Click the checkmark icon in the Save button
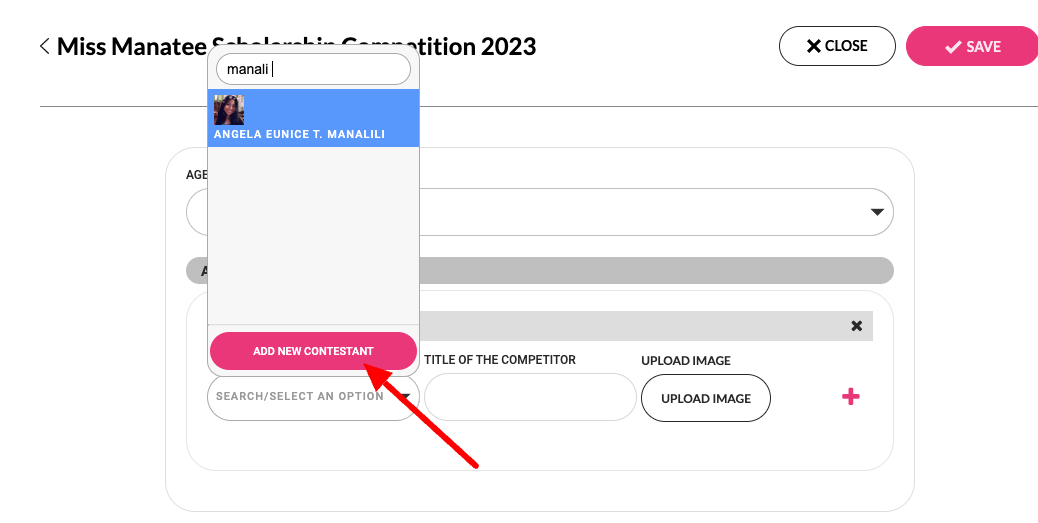The height and width of the screenshot is (523, 1038). [x=953, y=47]
